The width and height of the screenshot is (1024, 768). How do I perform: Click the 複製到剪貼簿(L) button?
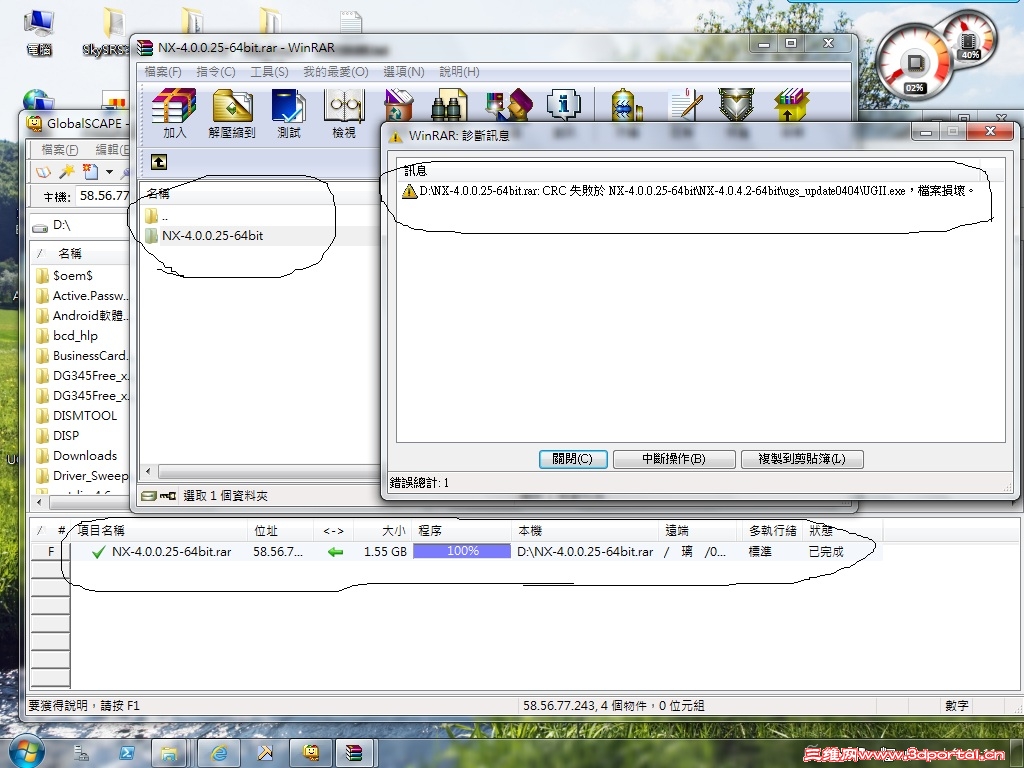pyautogui.click(x=802, y=459)
